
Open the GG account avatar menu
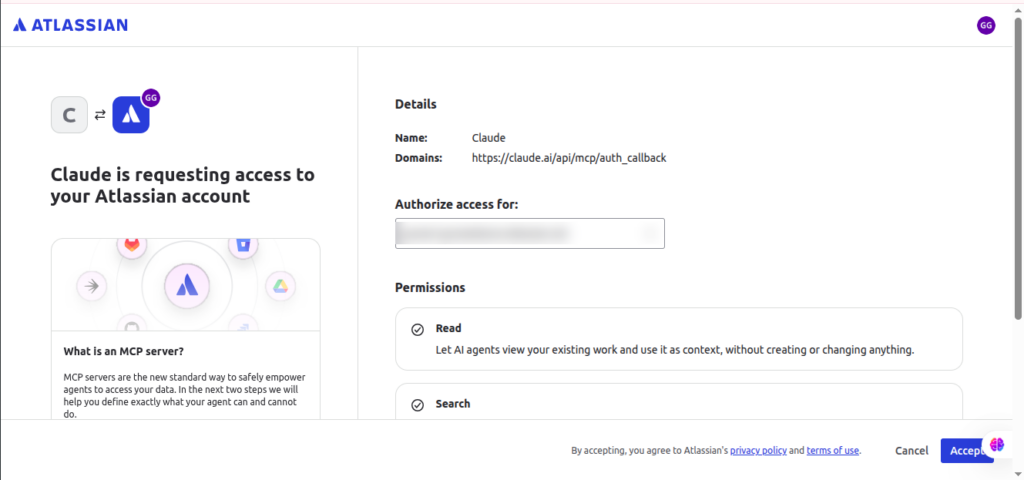click(986, 25)
